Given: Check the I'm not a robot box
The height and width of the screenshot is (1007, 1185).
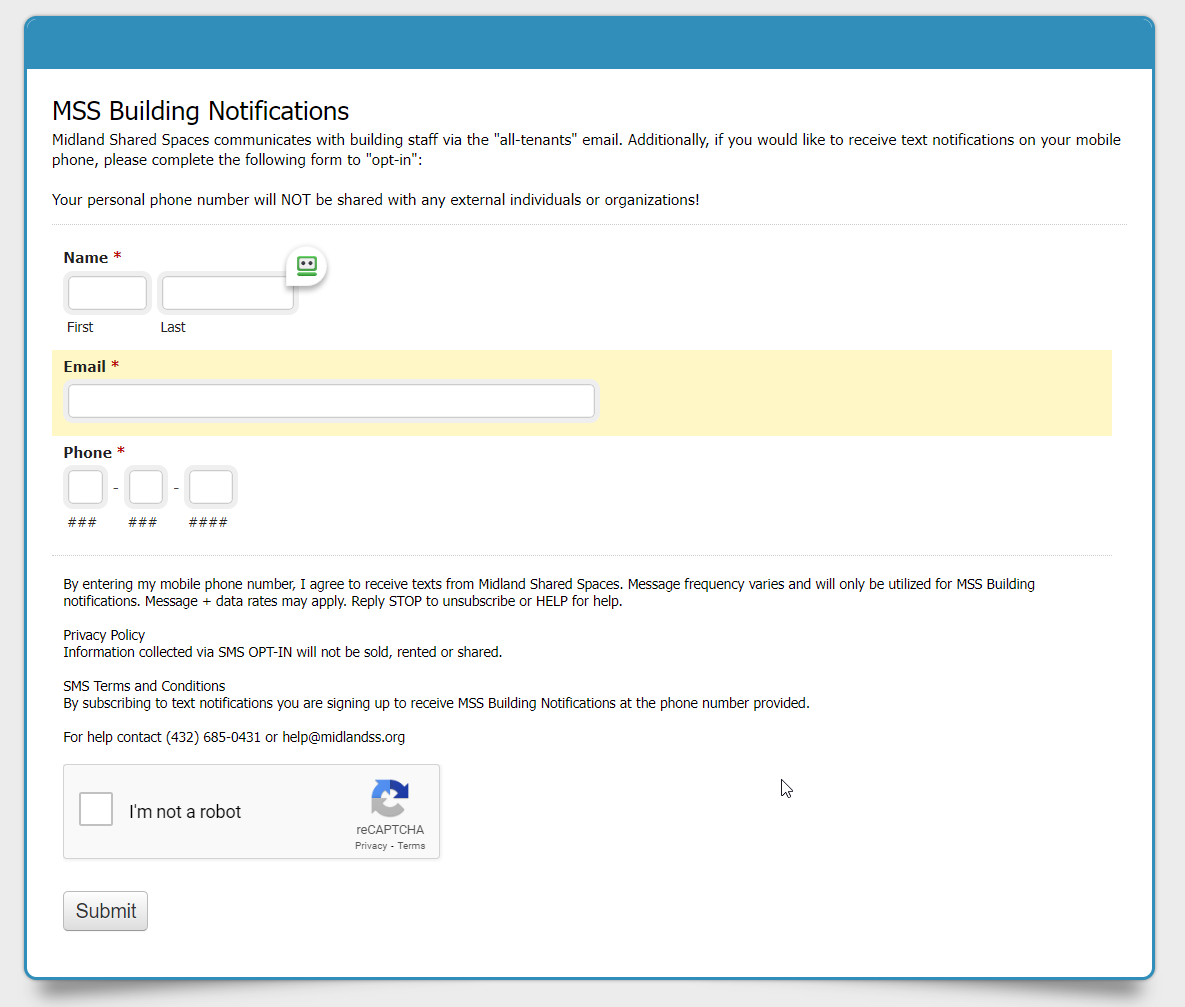Looking at the screenshot, I should pos(96,809).
